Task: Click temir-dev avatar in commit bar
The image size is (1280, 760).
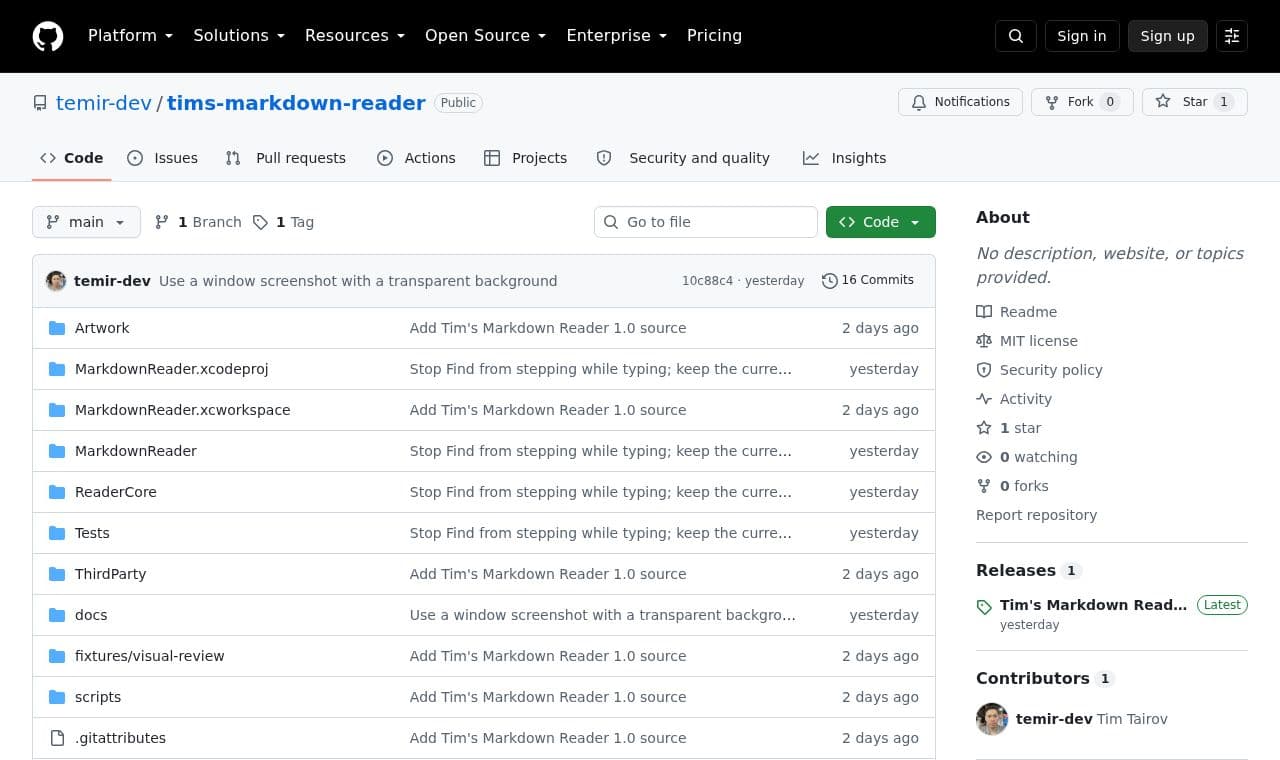Action: pyautogui.click(x=56, y=281)
